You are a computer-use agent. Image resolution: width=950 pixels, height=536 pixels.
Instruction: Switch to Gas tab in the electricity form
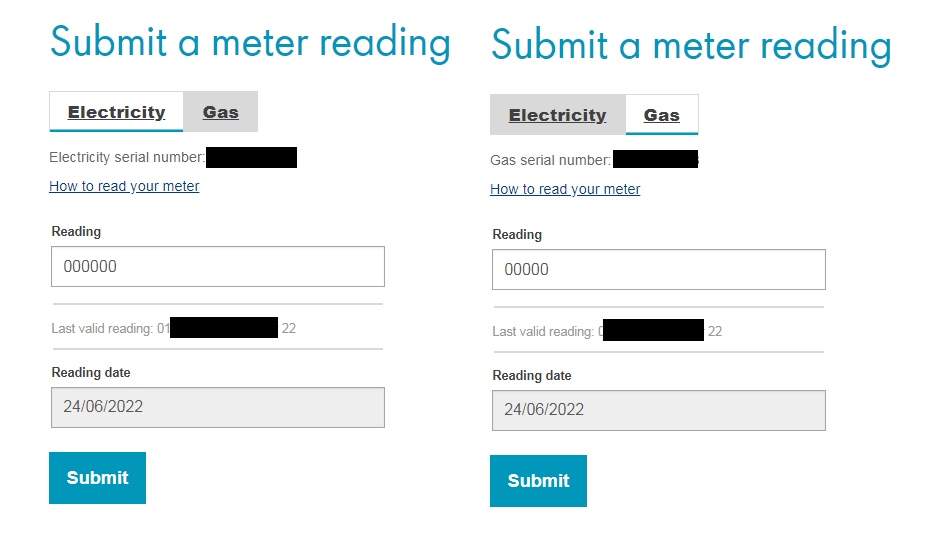click(220, 112)
